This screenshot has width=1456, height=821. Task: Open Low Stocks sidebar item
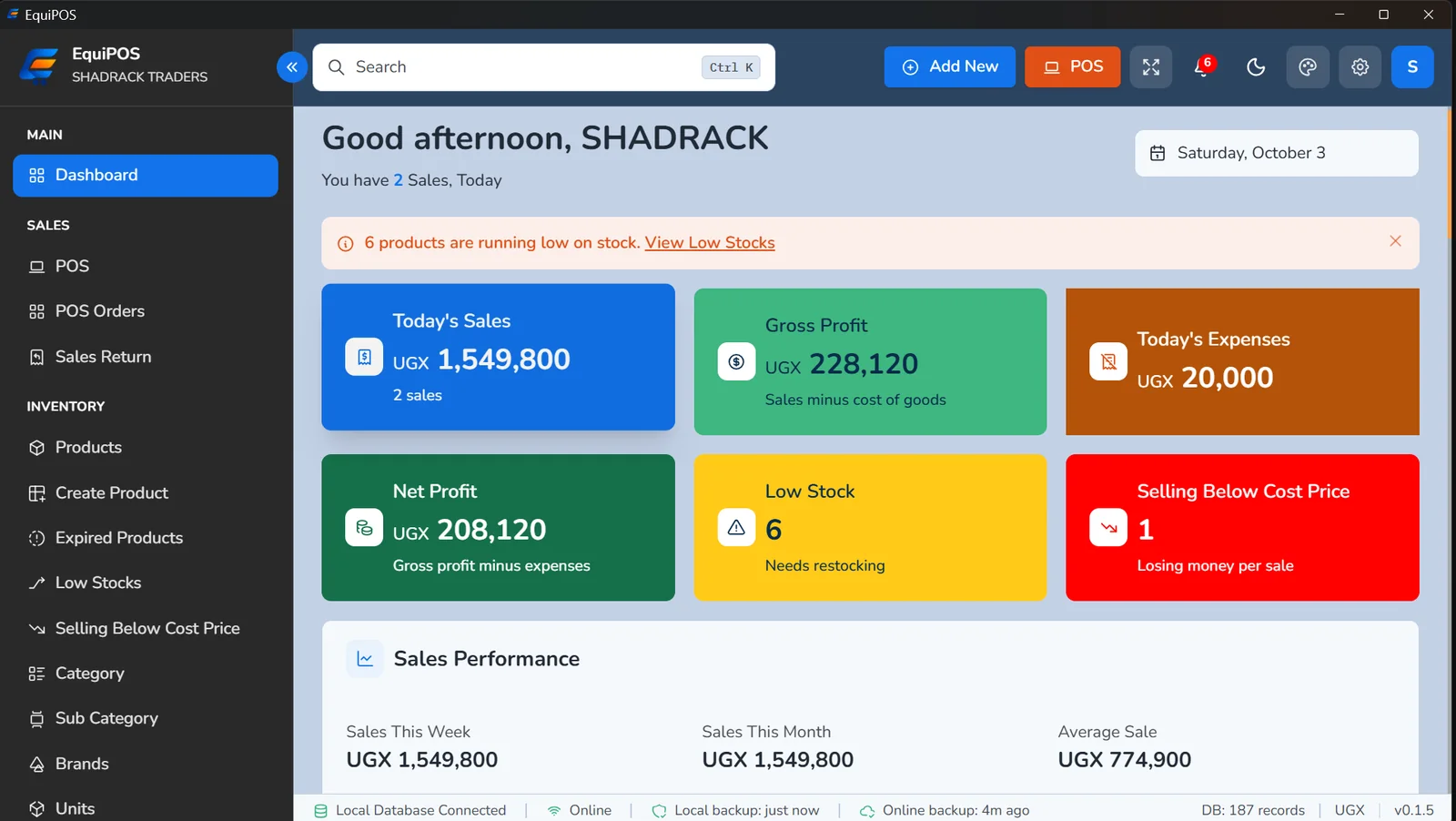146,583
